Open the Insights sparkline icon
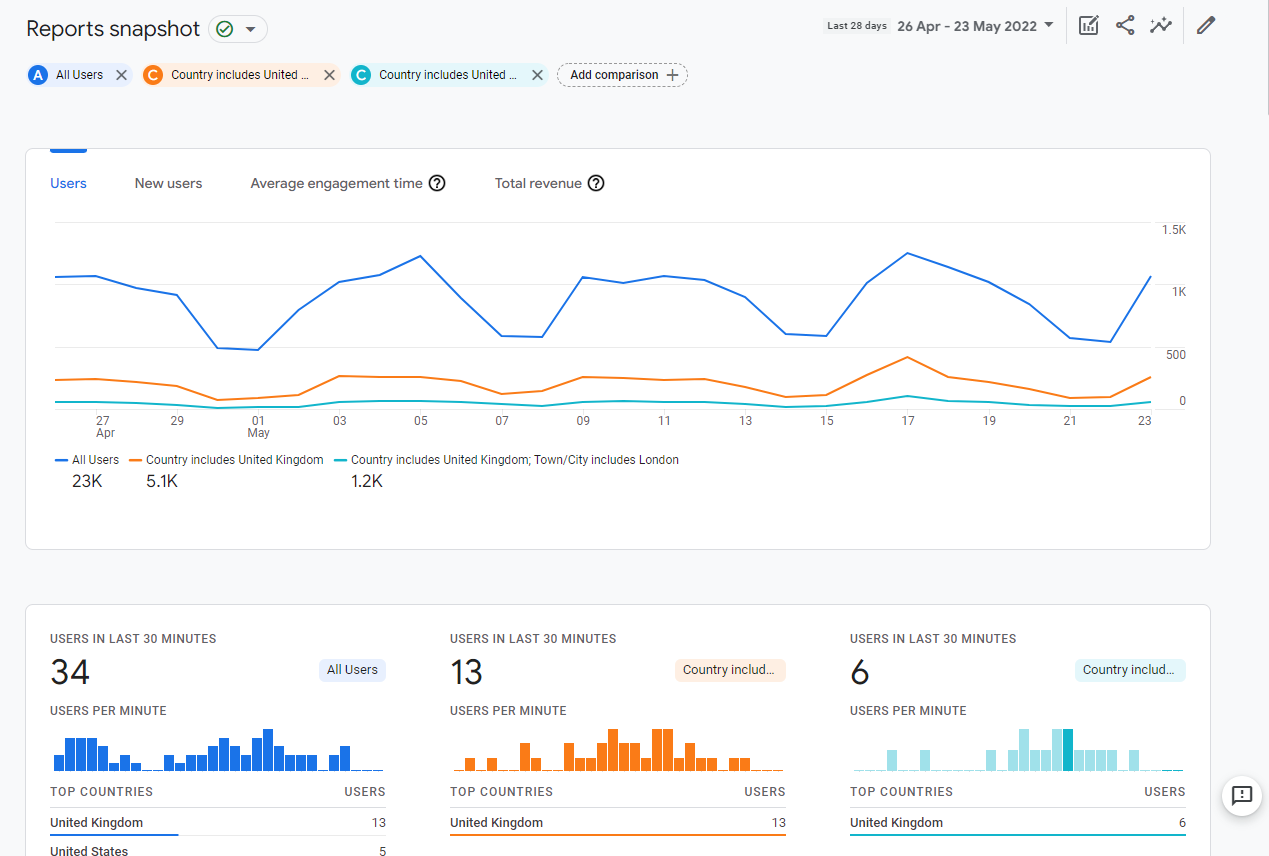Screen dimensions: 1269x856 [1160, 26]
